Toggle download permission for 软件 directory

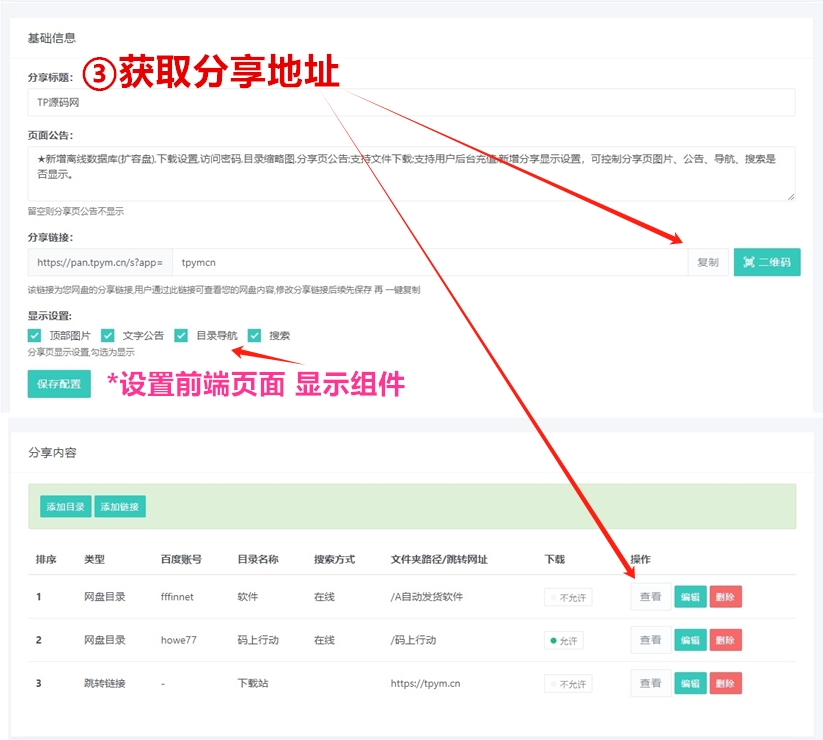coord(567,596)
